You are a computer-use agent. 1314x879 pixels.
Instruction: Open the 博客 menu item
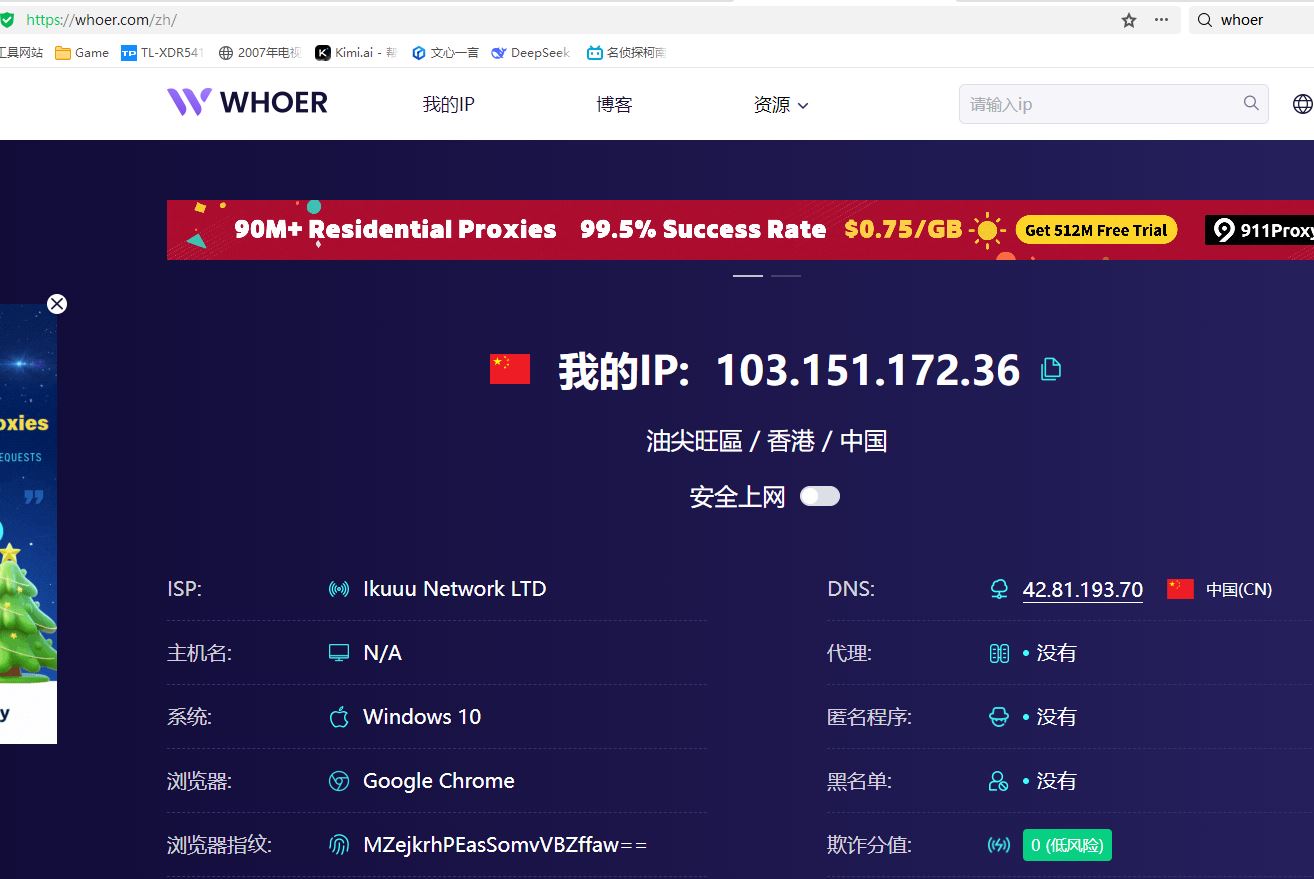pos(614,104)
